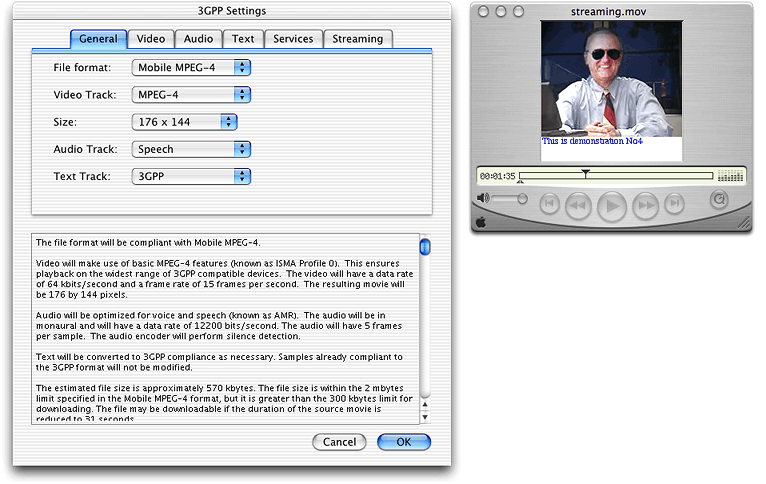Viewport: 766px width, 484px height.
Task: Expand the Size 176 x 144 dropdown
Action: tap(184, 122)
